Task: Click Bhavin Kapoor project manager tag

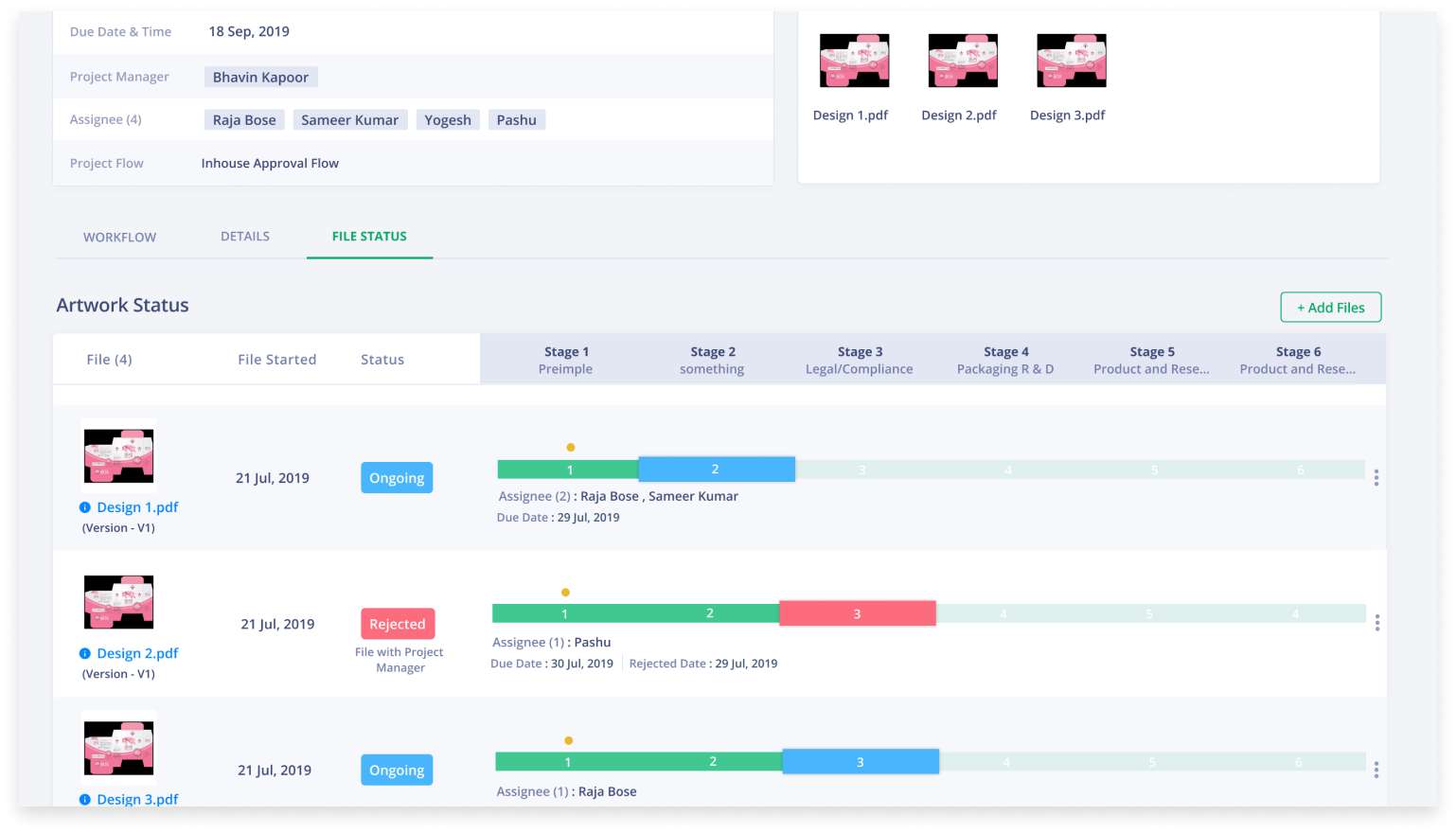Action: (261, 77)
